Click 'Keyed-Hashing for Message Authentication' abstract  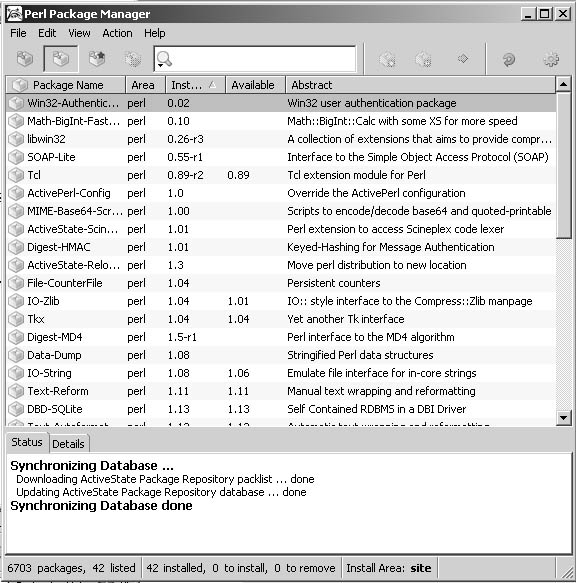point(391,247)
